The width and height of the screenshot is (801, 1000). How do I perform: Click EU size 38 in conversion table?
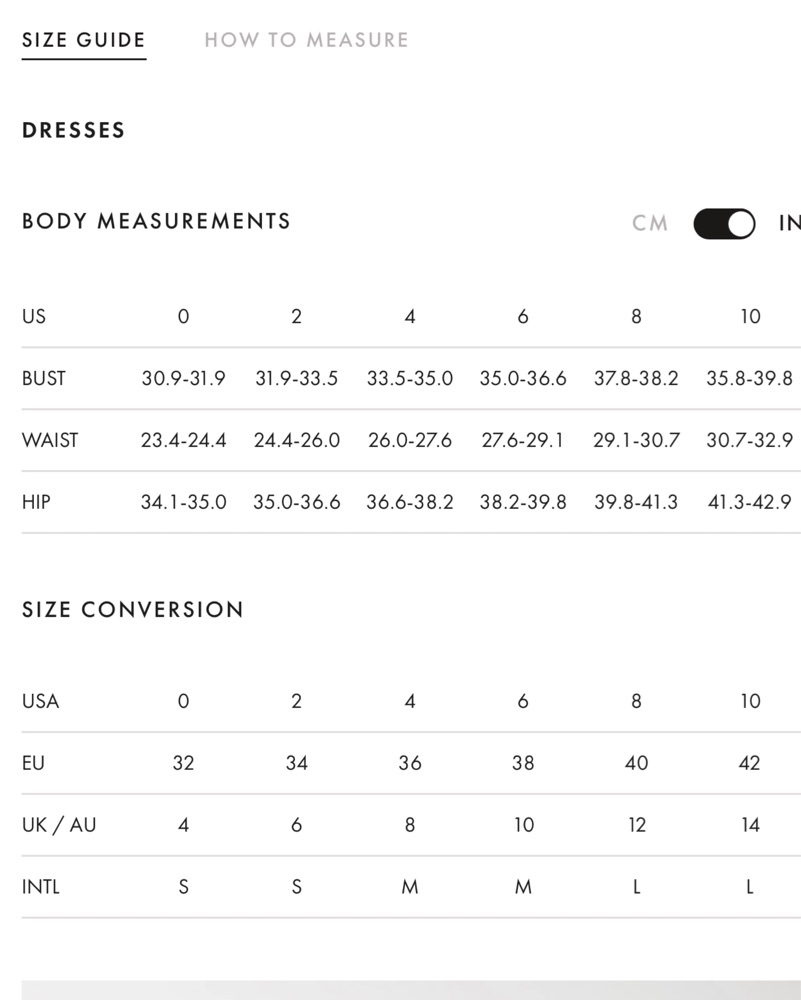pyautogui.click(x=523, y=763)
